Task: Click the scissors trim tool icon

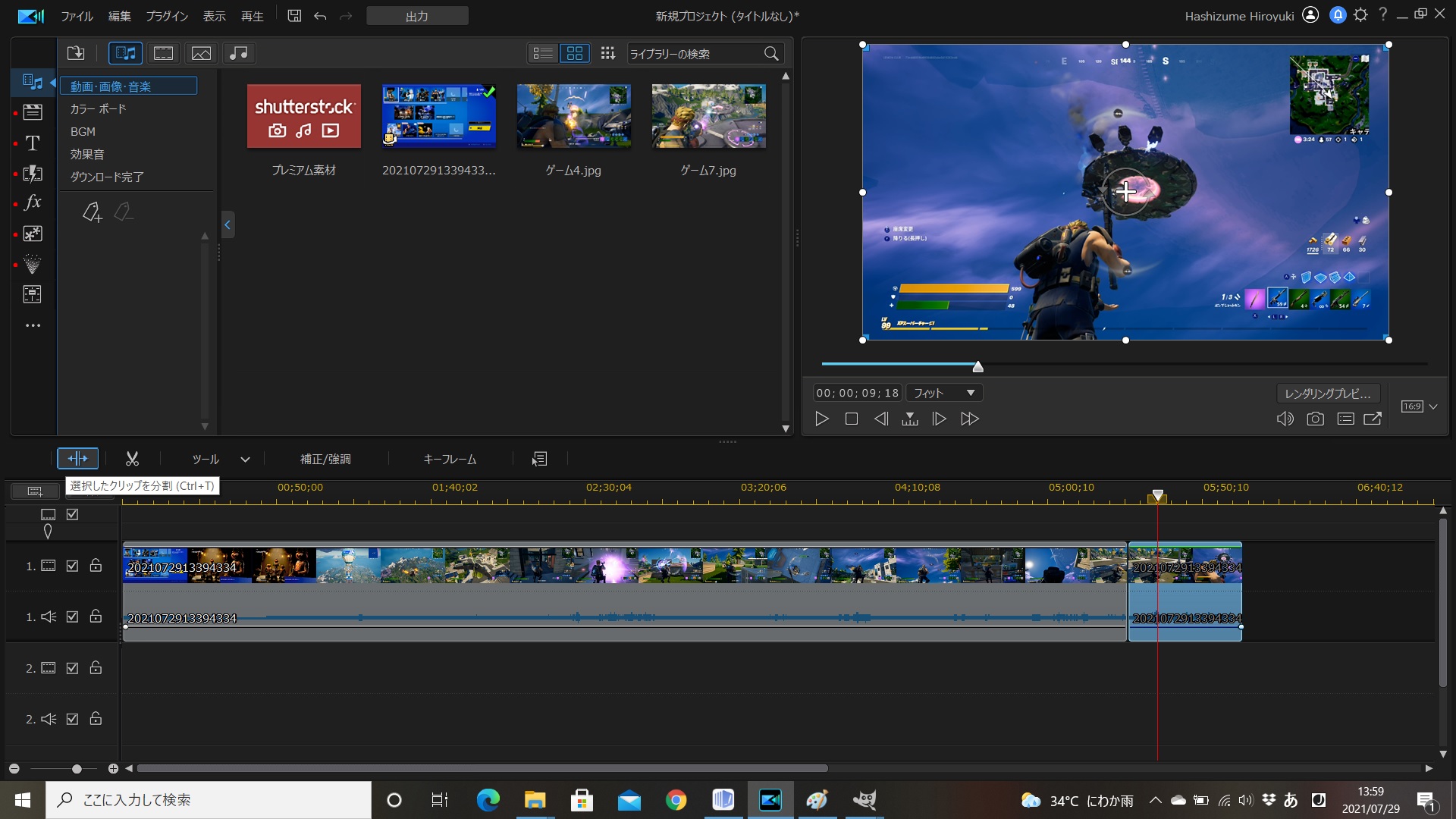Action: pyautogui.click(x=132, y=459)
